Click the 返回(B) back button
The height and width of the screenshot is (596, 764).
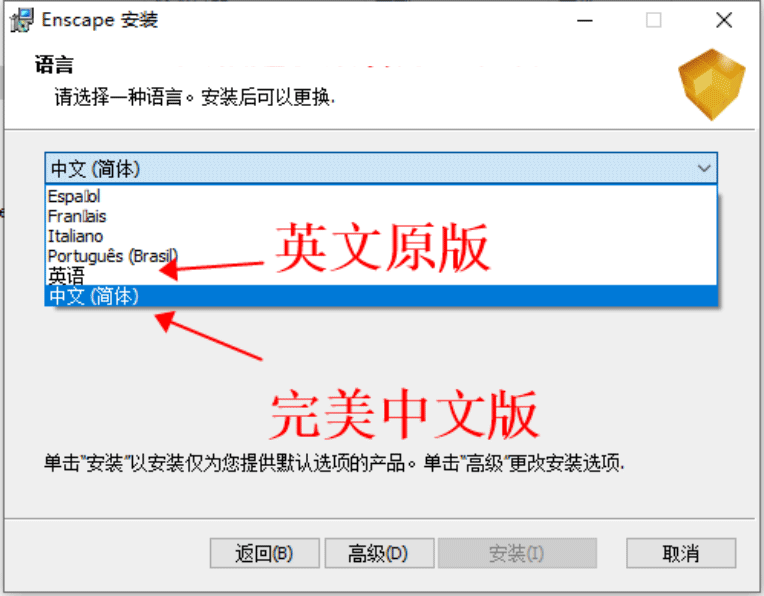[x=265, y=553]
